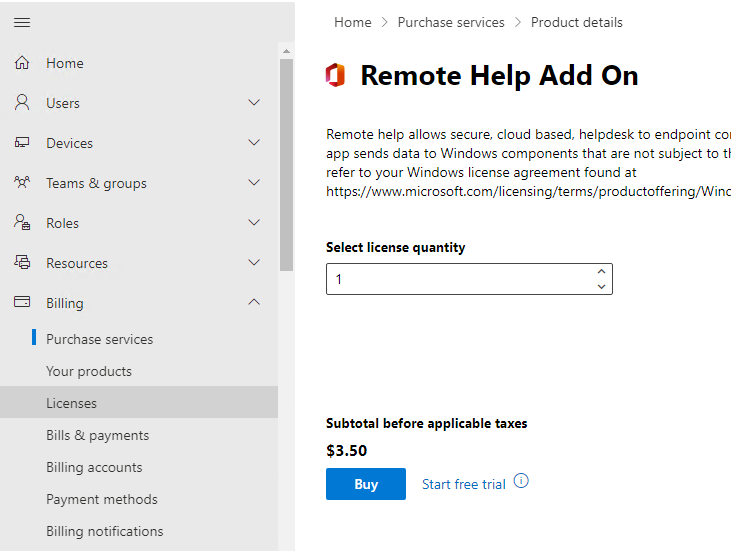The width and height of the screenshot is (731, 551).
Task: Click the Teams & groups people icon
Action: pyautogui.click(x=22, y=182)
